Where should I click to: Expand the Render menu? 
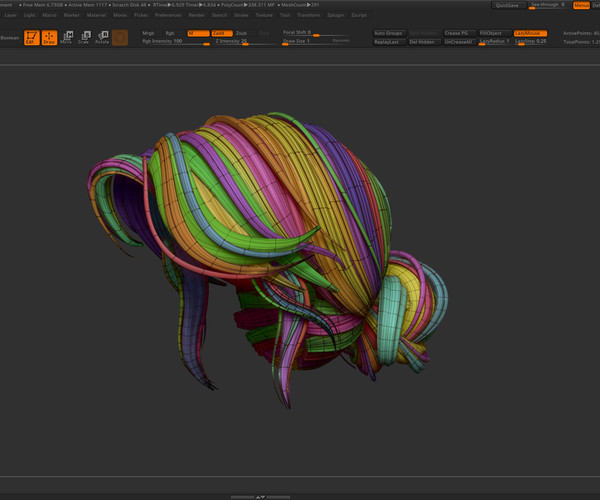(197, 16)
